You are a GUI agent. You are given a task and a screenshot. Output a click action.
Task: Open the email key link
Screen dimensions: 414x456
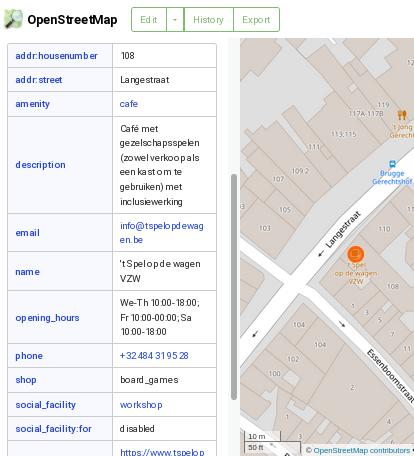click(27, 233)
